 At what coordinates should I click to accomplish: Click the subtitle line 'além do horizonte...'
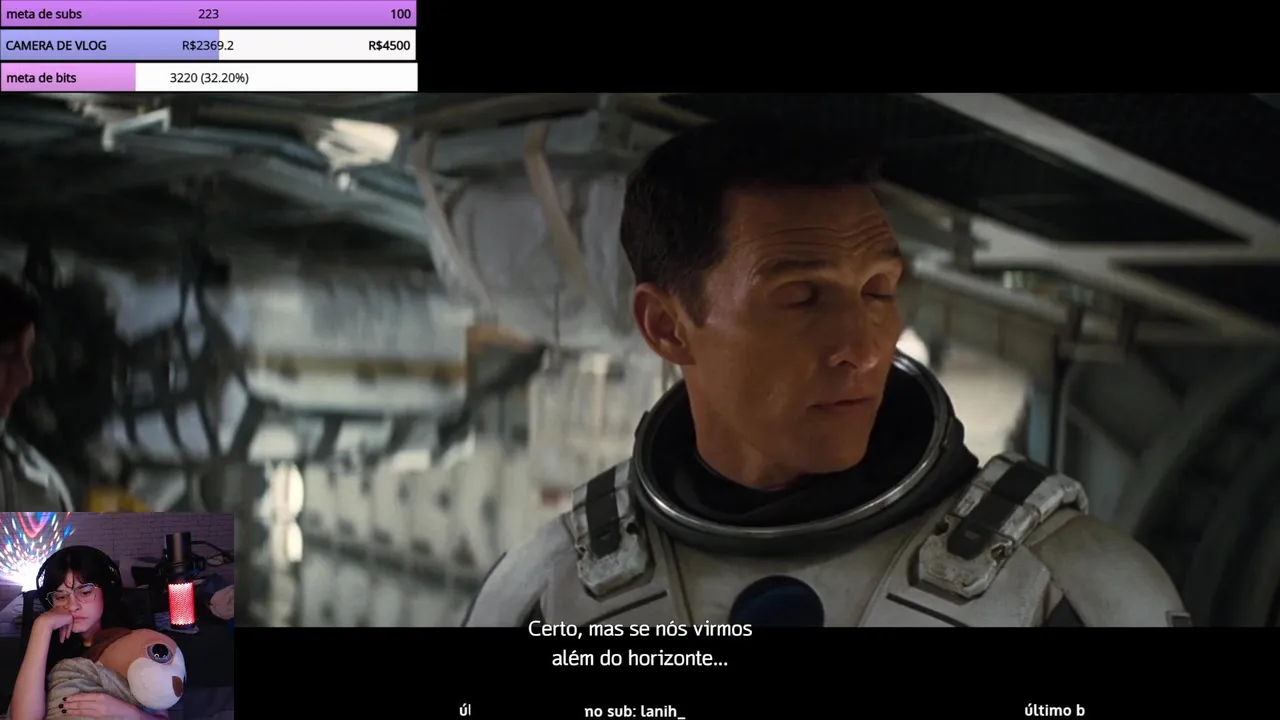pyautogui.click(x=640, y=659)
